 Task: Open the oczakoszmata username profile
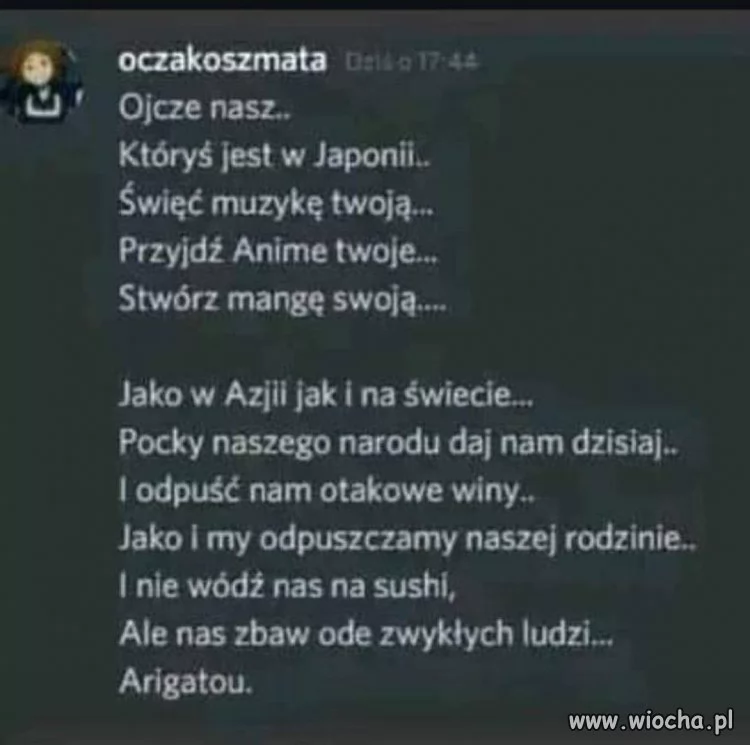[x=223, y=61]
